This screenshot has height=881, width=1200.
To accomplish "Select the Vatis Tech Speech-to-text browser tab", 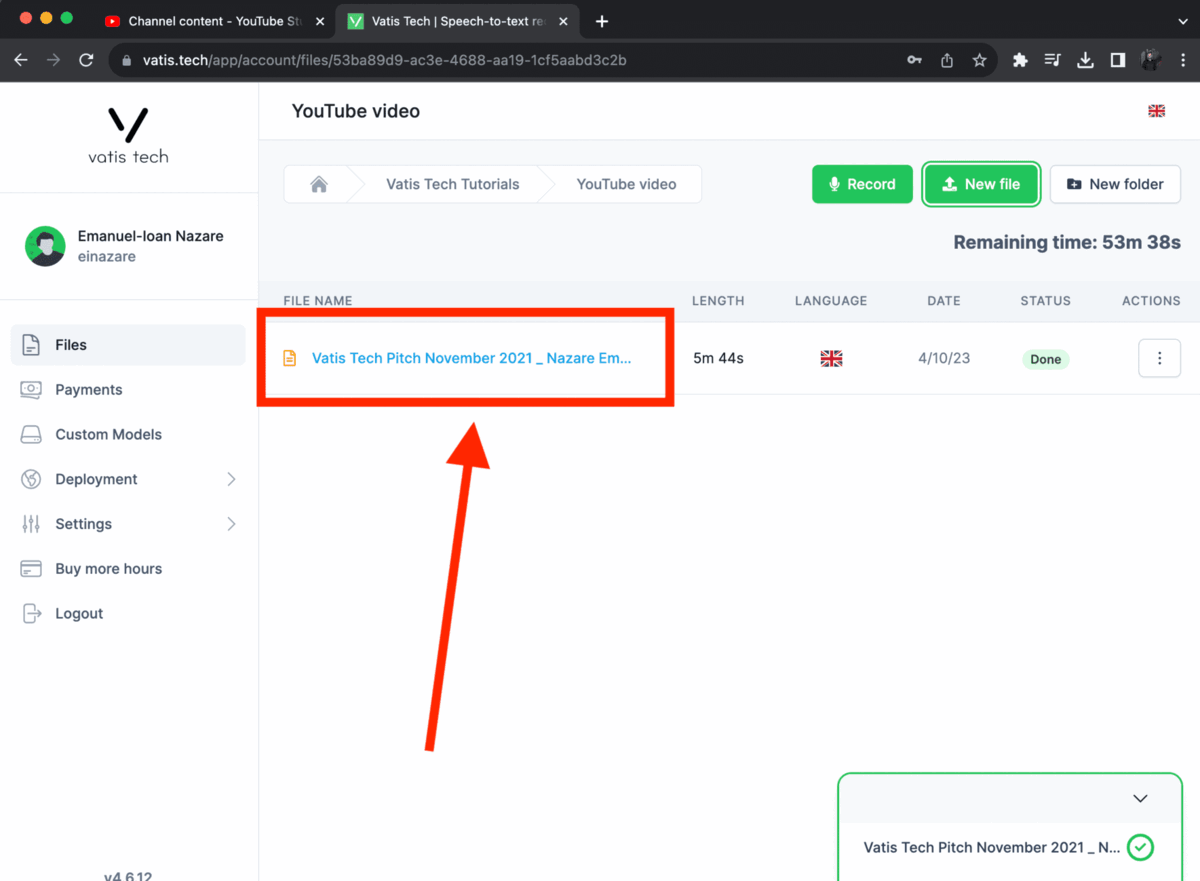I will click(x=458, y=21).
